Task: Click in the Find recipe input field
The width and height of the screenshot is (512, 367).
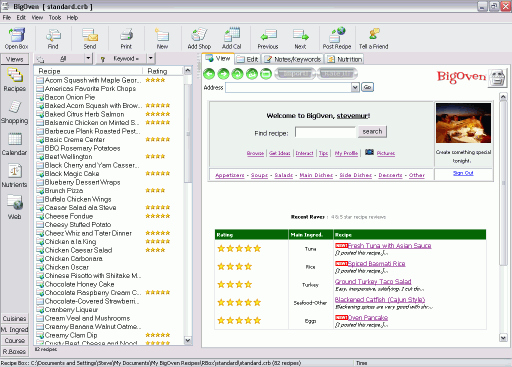Action: pos(326,132)
